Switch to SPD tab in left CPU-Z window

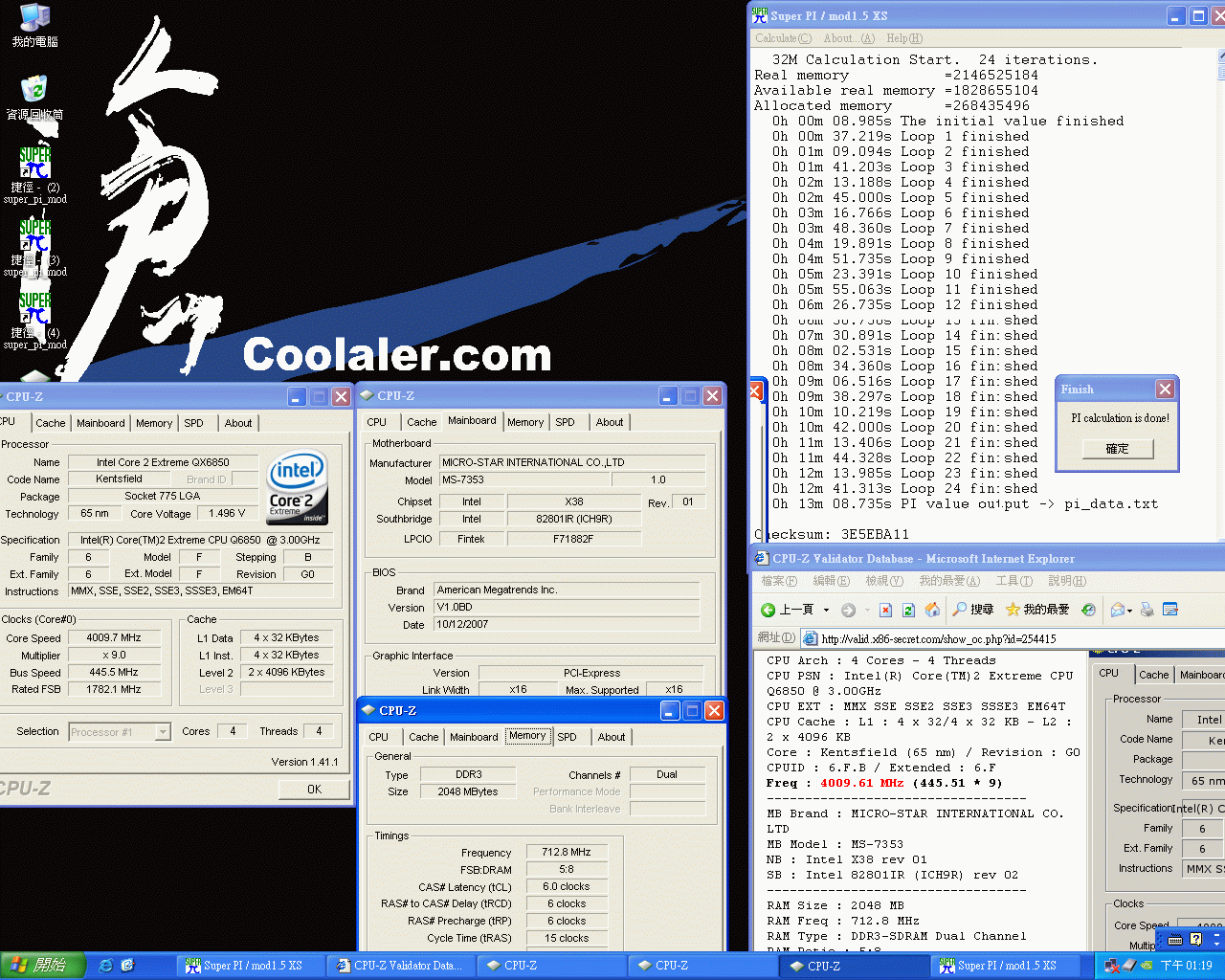tap(193, 423)
